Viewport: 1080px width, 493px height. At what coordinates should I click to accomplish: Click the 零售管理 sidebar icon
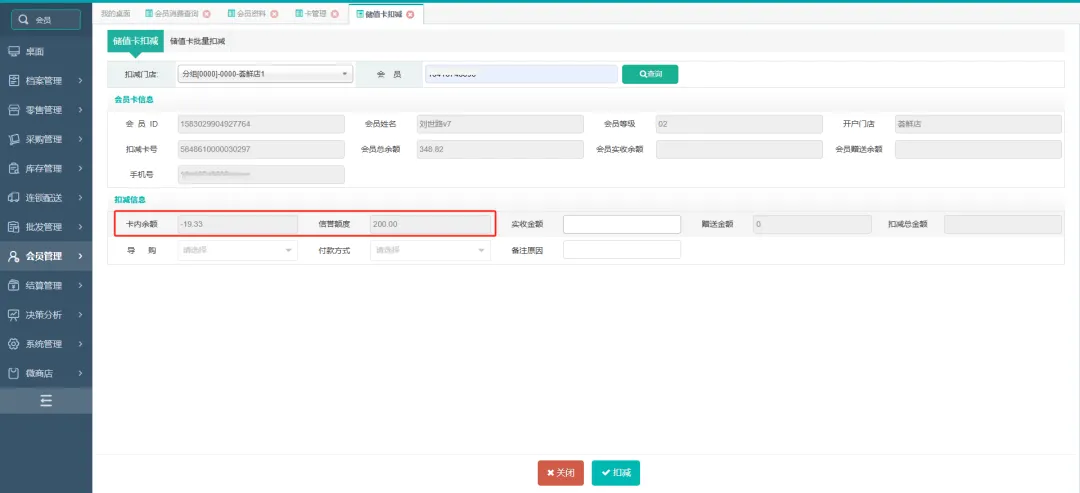click(x=14, y=110)
